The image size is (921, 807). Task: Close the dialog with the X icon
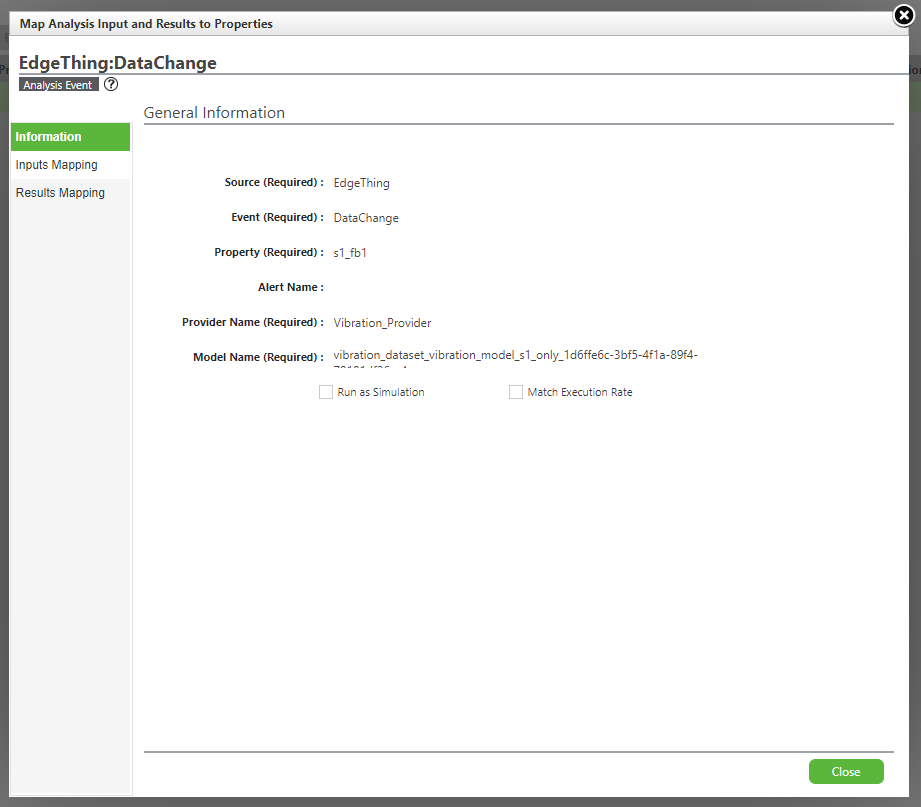(903, 15)
